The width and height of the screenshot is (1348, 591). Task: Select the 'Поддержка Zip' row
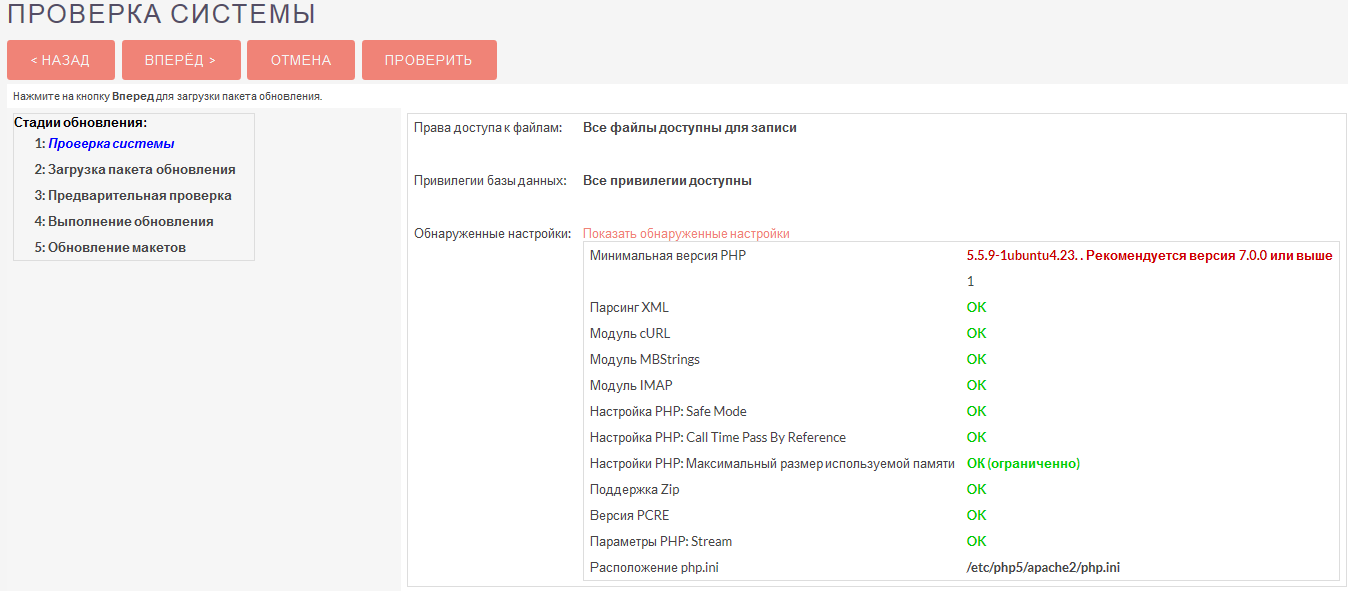pyautogui.click(x=632, y=489)
